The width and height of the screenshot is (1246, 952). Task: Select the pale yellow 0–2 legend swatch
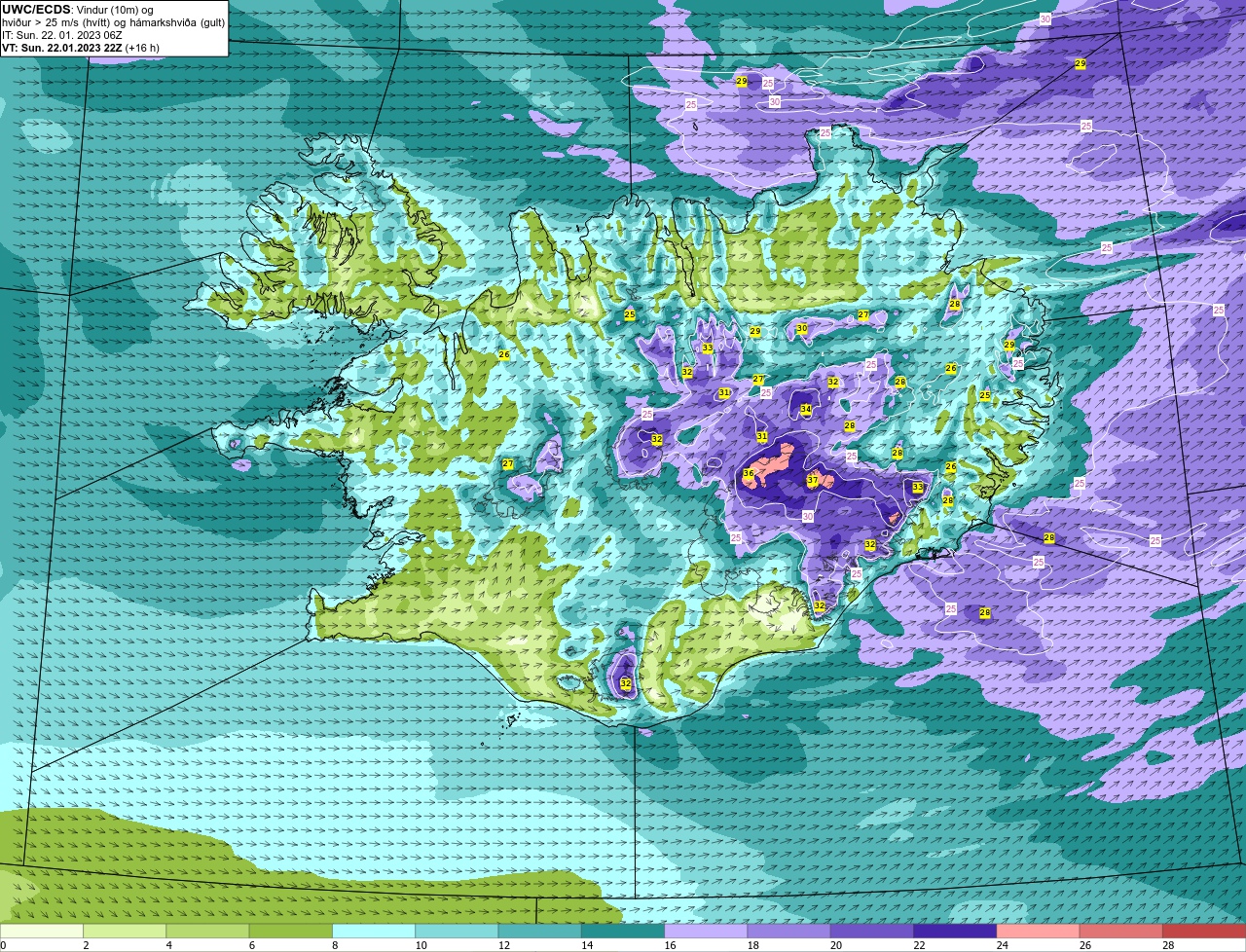(x=42, y=931)
